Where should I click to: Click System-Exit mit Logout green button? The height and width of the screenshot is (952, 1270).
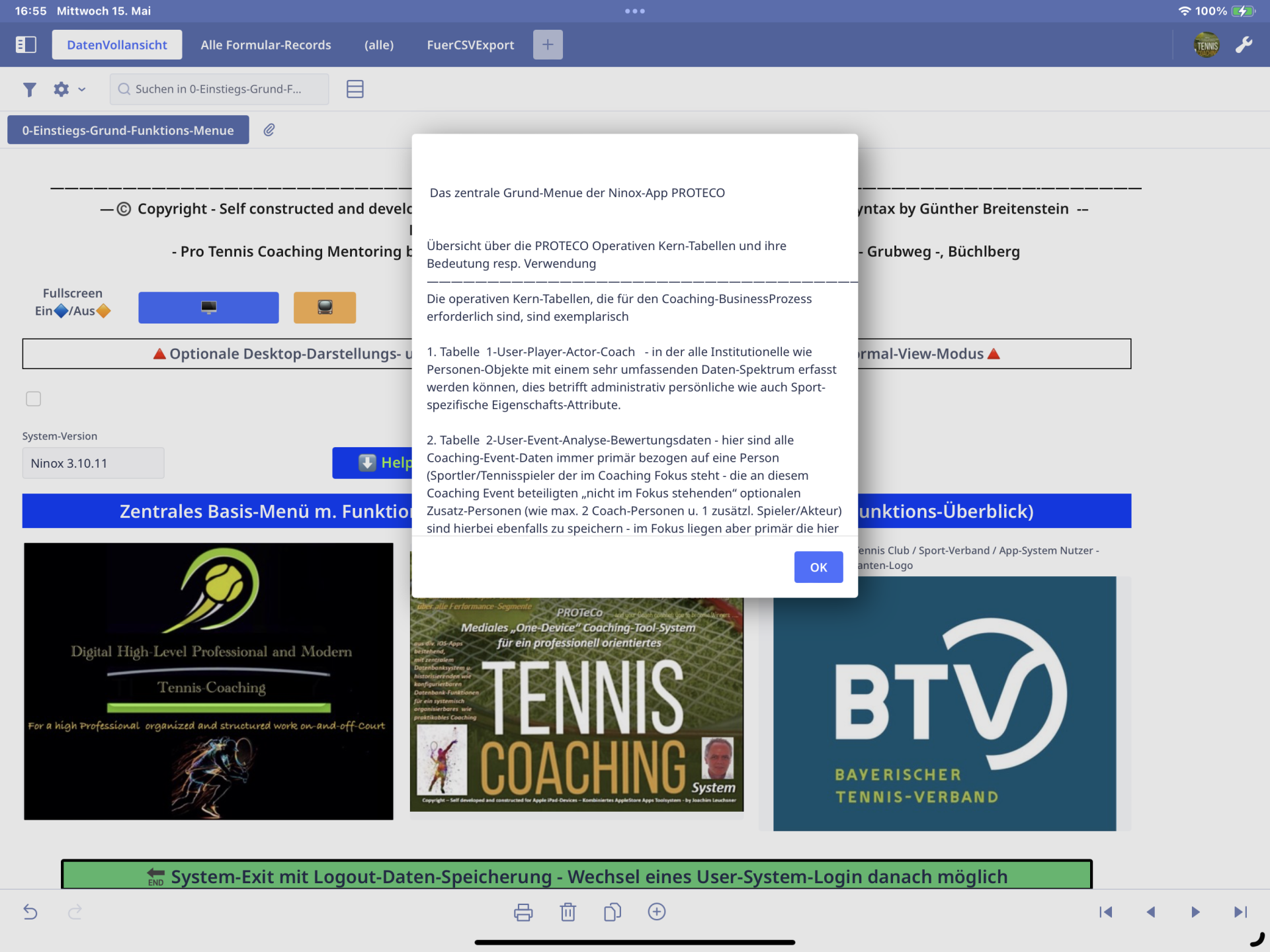point(576,876)
